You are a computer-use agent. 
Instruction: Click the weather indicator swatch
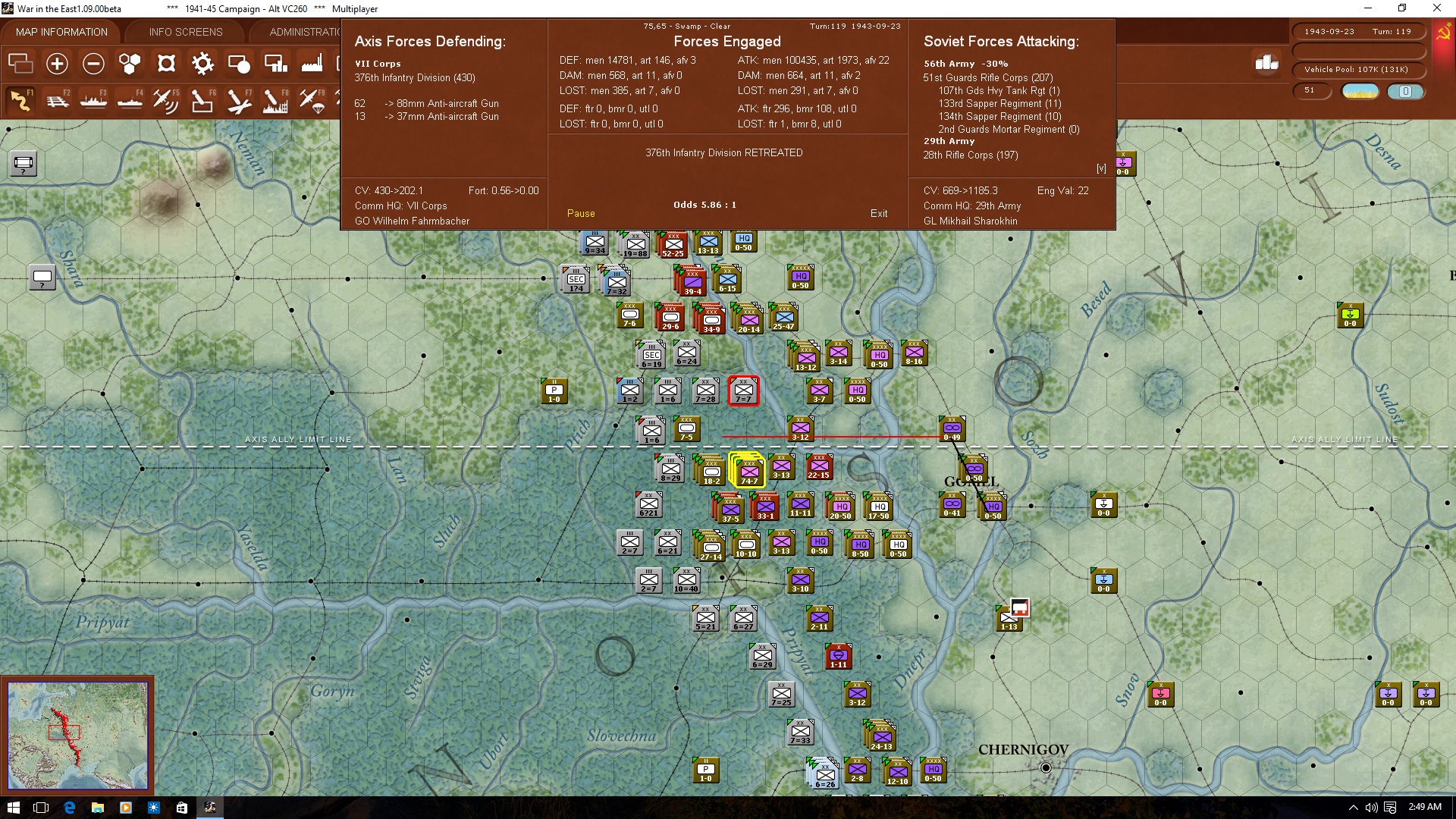pyautogui.click(x=1360, y=91)
